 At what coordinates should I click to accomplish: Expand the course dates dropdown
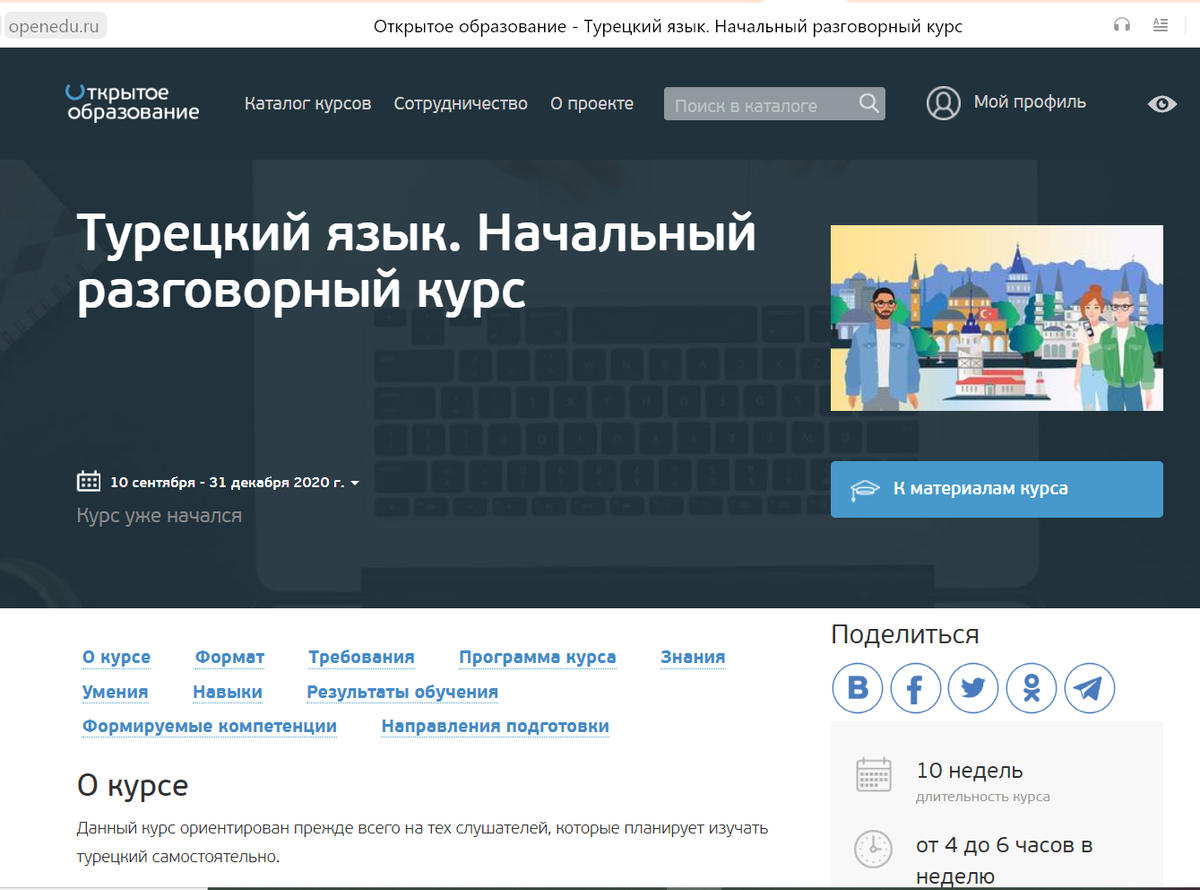(x=355, y=481)
